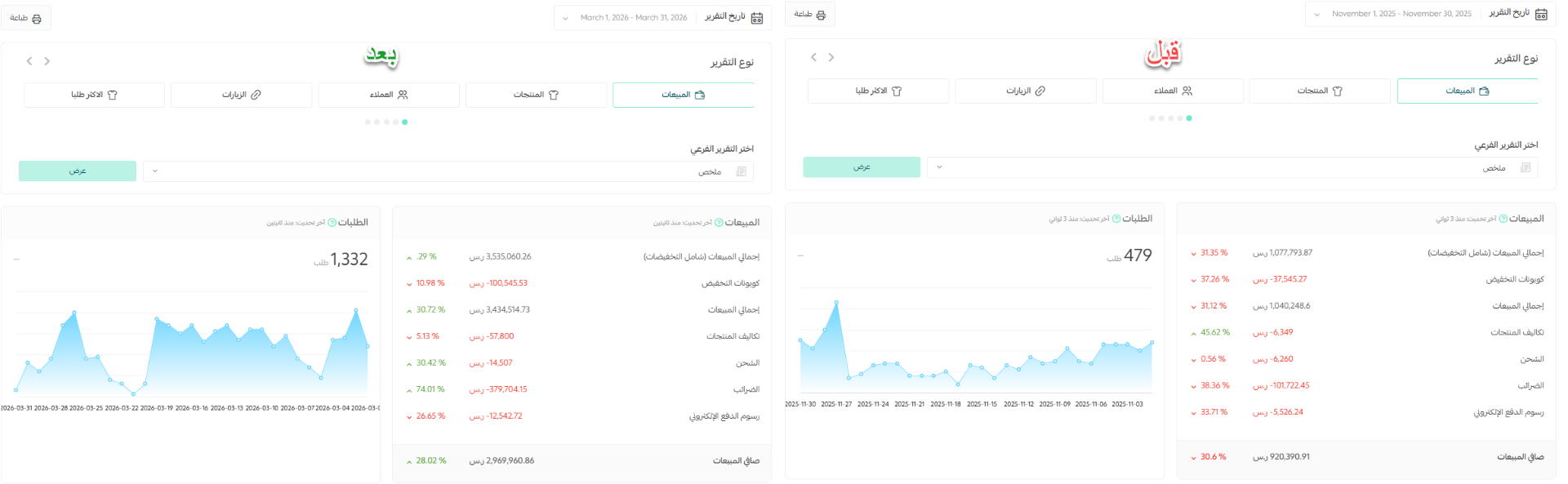
Task: Click the up arrow beside 74.01 %
Action: click(x=409, y=390)
